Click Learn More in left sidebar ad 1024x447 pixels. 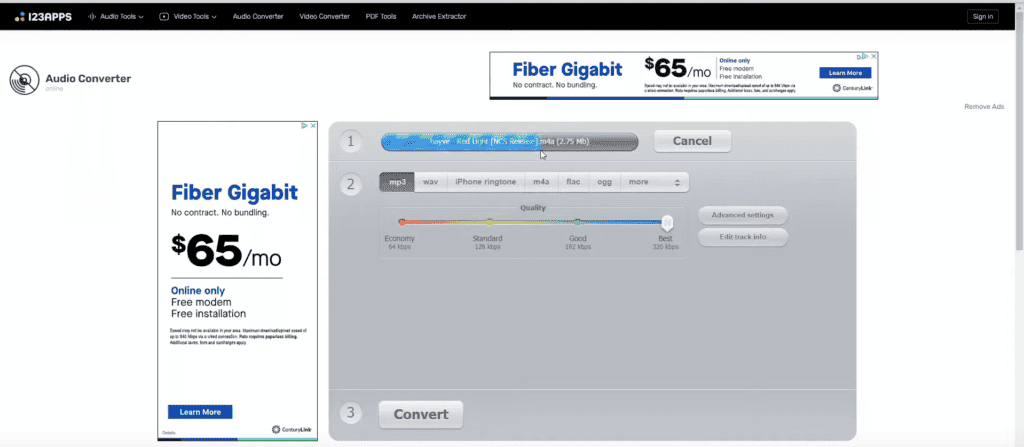[200, 412]
